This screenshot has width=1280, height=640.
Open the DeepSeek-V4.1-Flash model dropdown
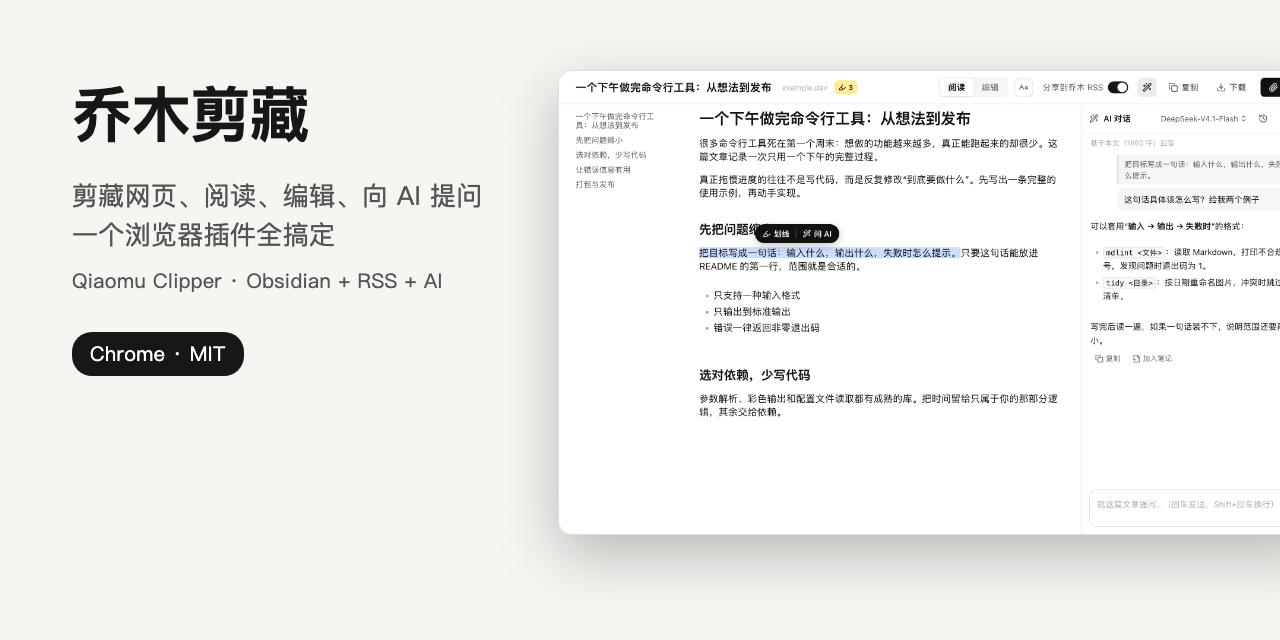(x=1203, y=119)
